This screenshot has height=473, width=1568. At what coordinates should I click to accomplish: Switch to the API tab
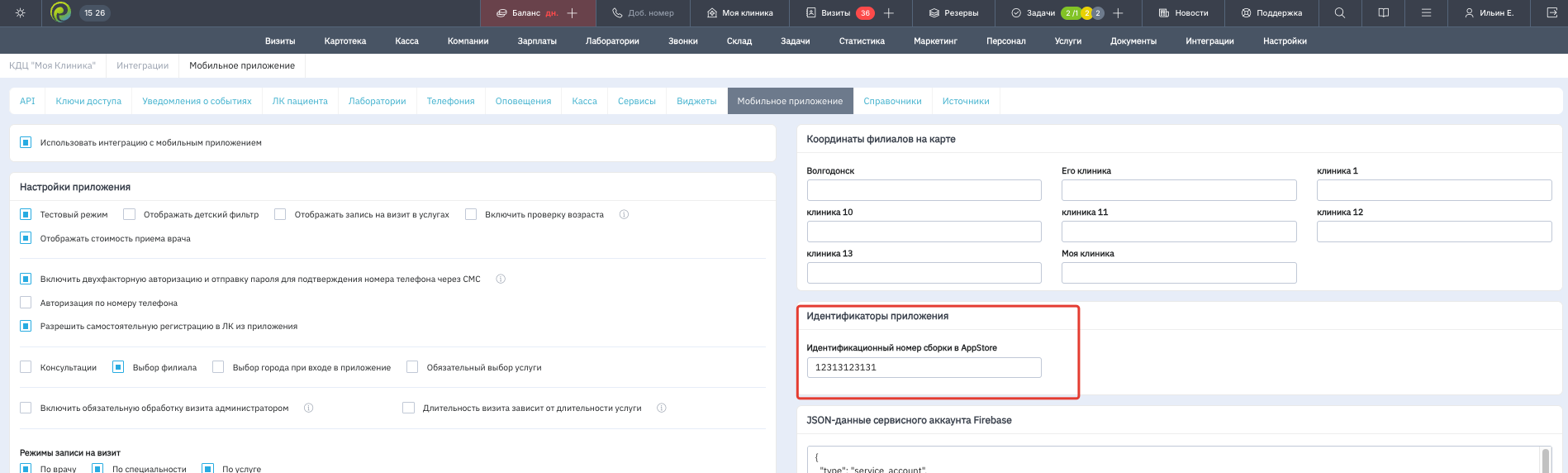[x=27, y=101]
